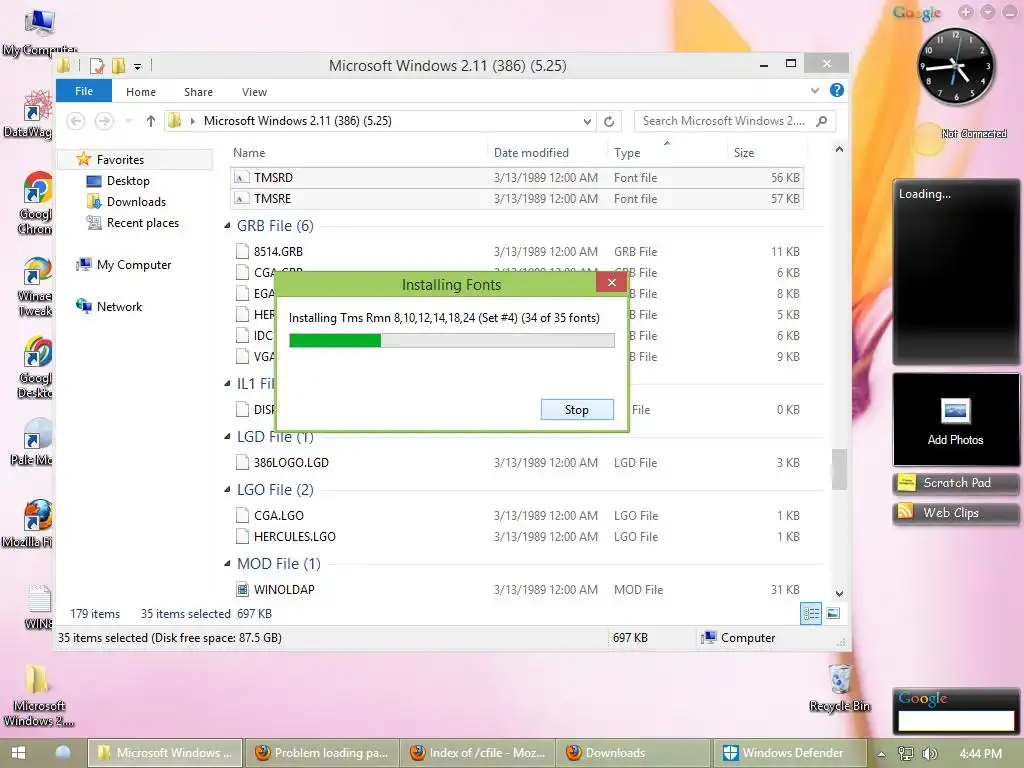Collapse the IL1 File group
This screenshot has height=768, width=1024.
227,384
